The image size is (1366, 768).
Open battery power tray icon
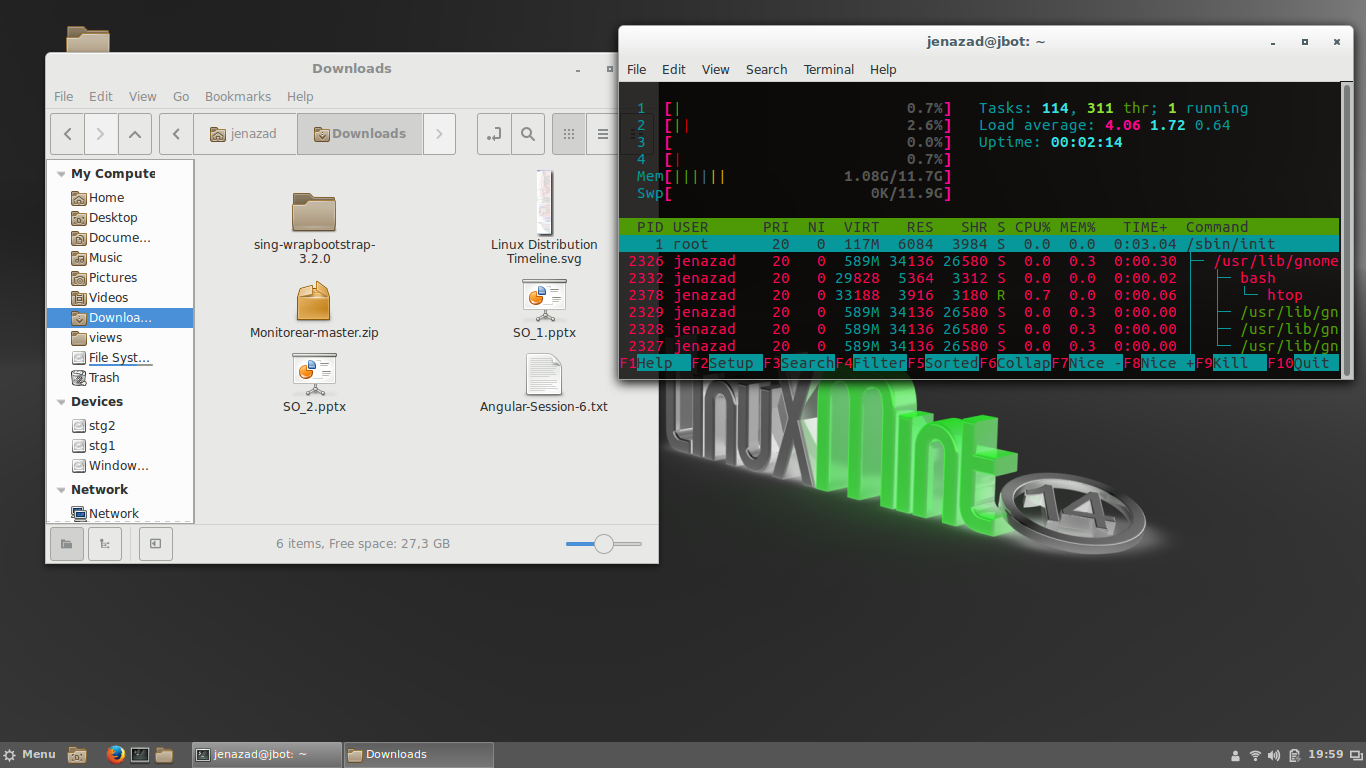(1294, 755)
